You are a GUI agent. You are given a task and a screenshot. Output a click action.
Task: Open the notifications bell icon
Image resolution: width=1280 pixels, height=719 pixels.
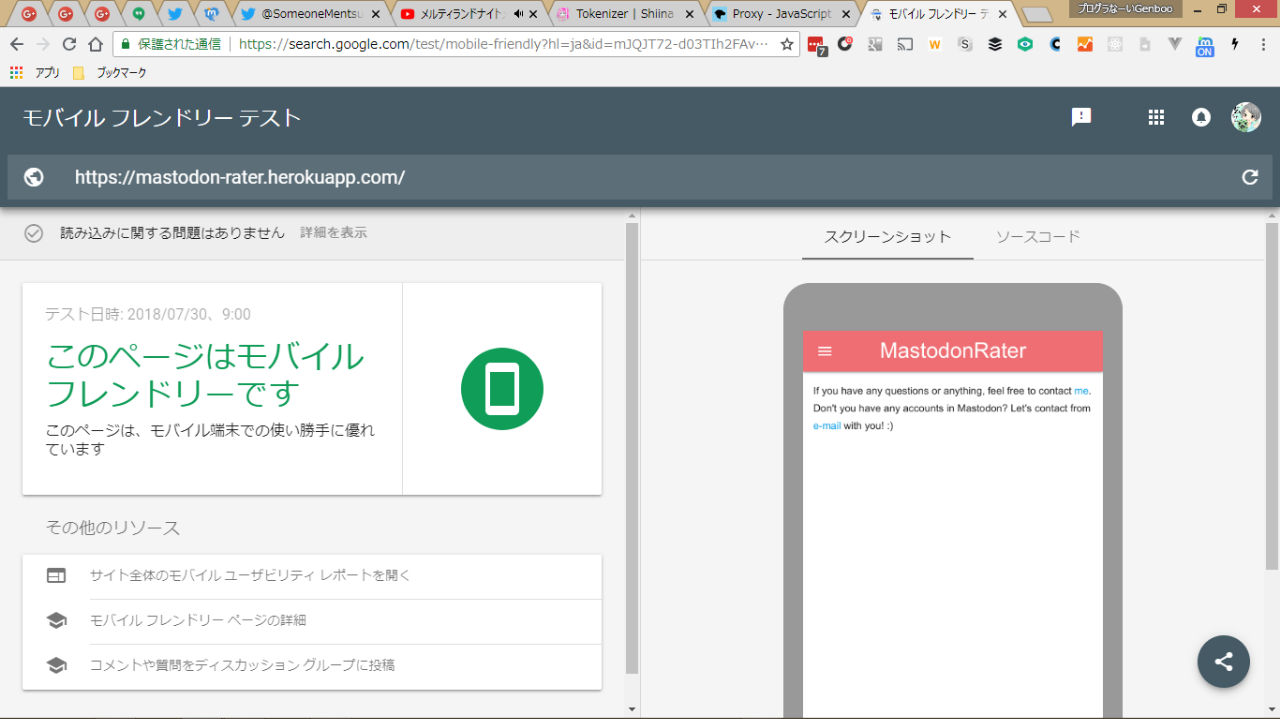(x=1201, y=117)
